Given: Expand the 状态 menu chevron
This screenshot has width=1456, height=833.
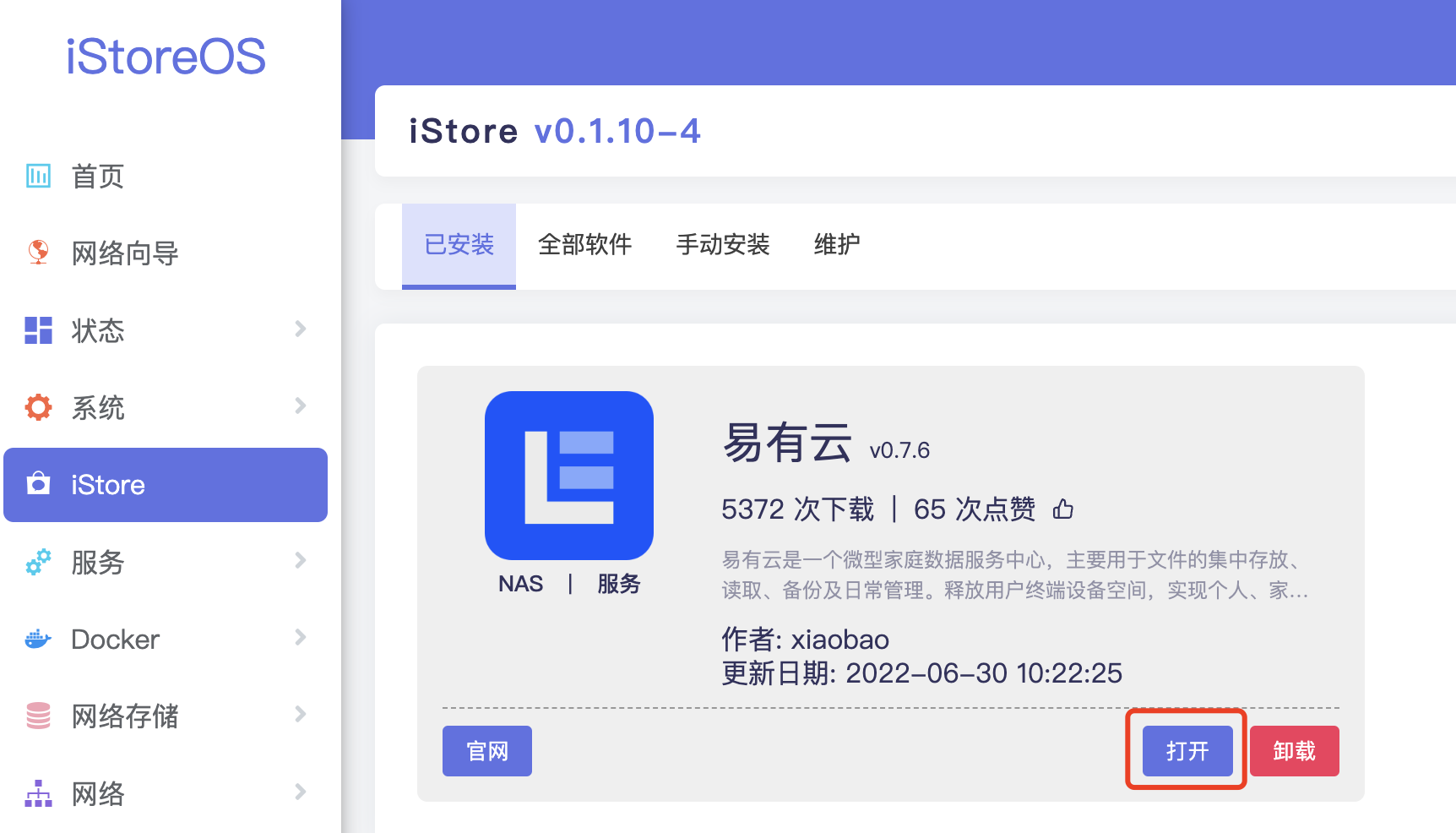Looking at the screenshot, I should [300, 329].
